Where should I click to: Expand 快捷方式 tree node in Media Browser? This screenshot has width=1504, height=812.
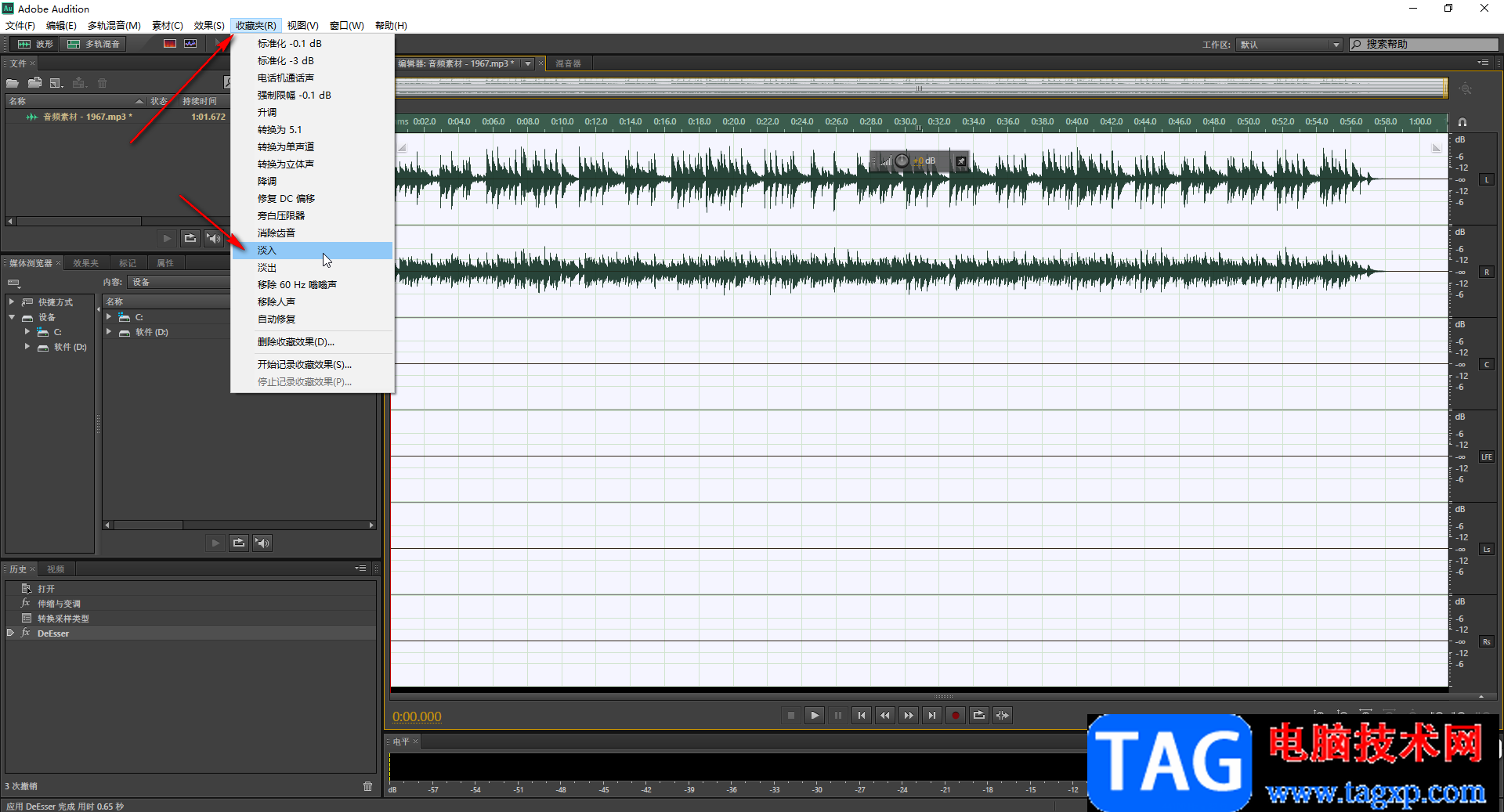tap(12, 301)
